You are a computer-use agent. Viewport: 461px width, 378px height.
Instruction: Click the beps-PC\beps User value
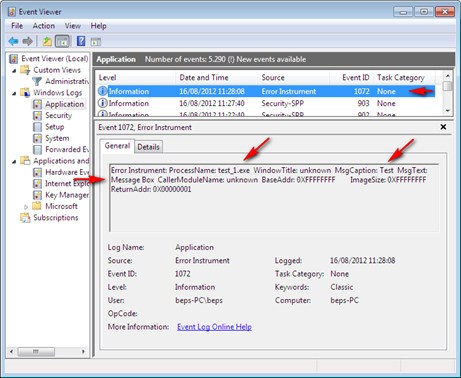tap(199, 300)
